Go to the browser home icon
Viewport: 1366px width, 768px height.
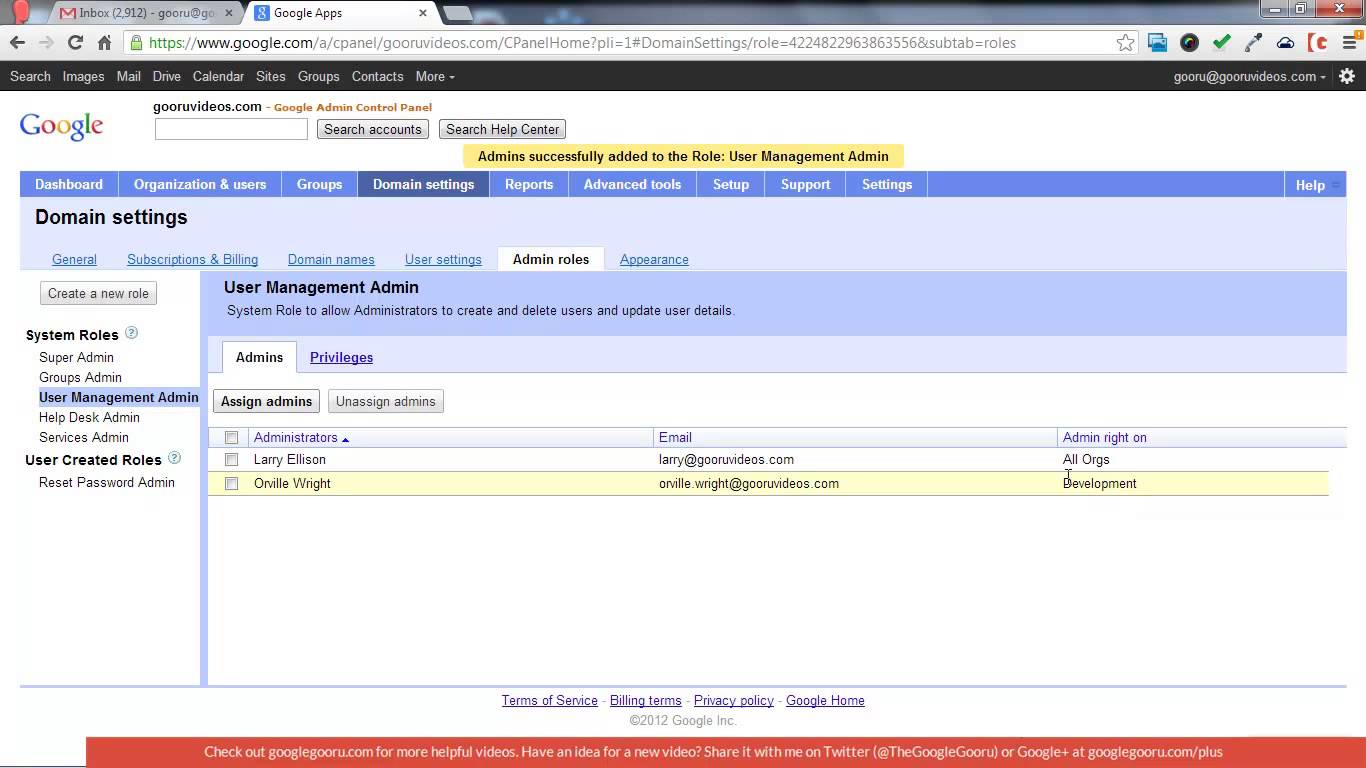pyautogui.click(x=104, y=43)
